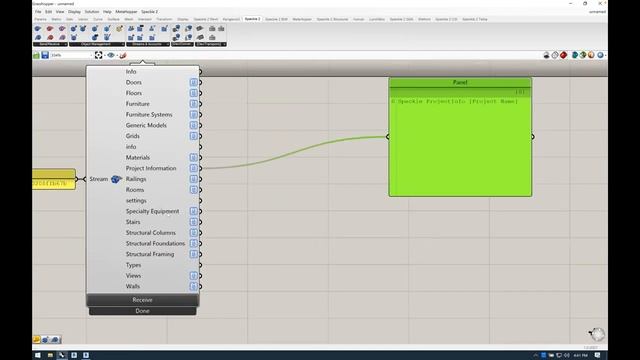
Task: Click the Structural Foundations output label
Action: click(155, 244)
